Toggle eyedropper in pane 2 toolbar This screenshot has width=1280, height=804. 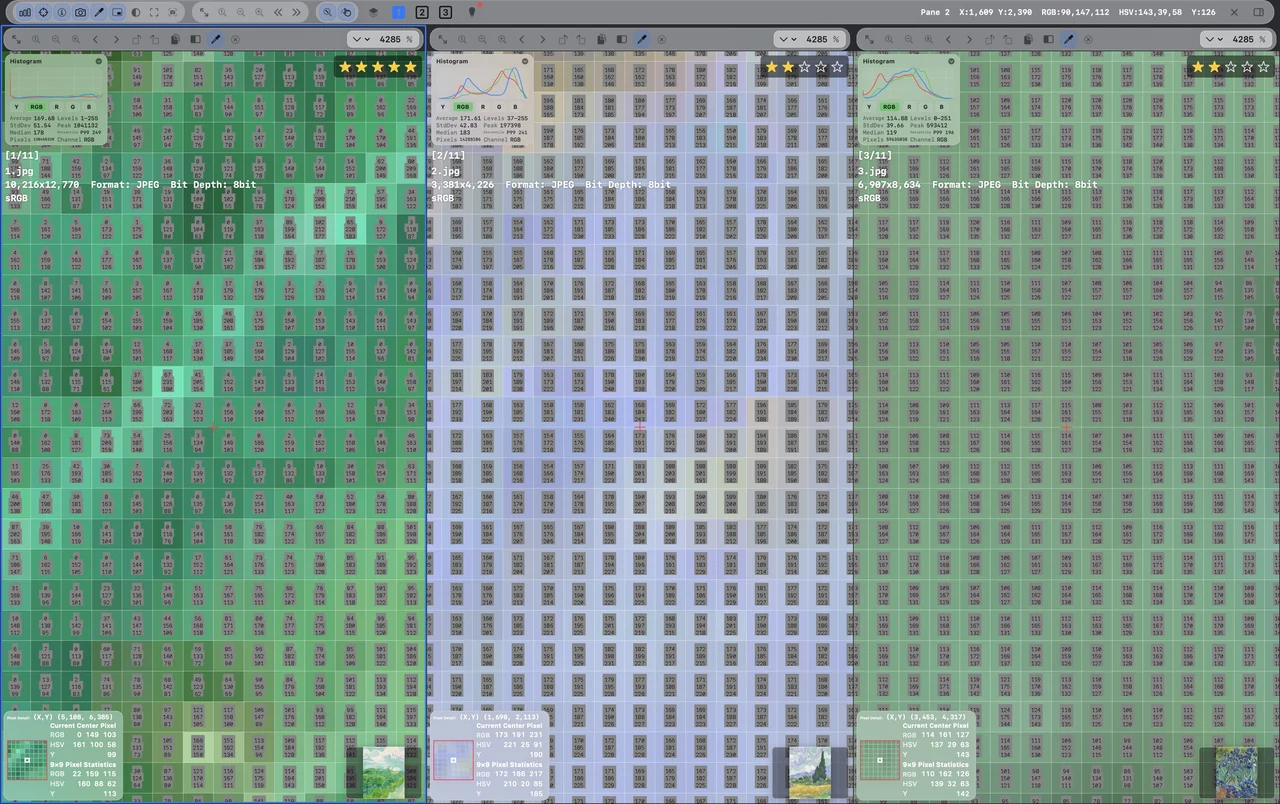(x=642, y=39)
